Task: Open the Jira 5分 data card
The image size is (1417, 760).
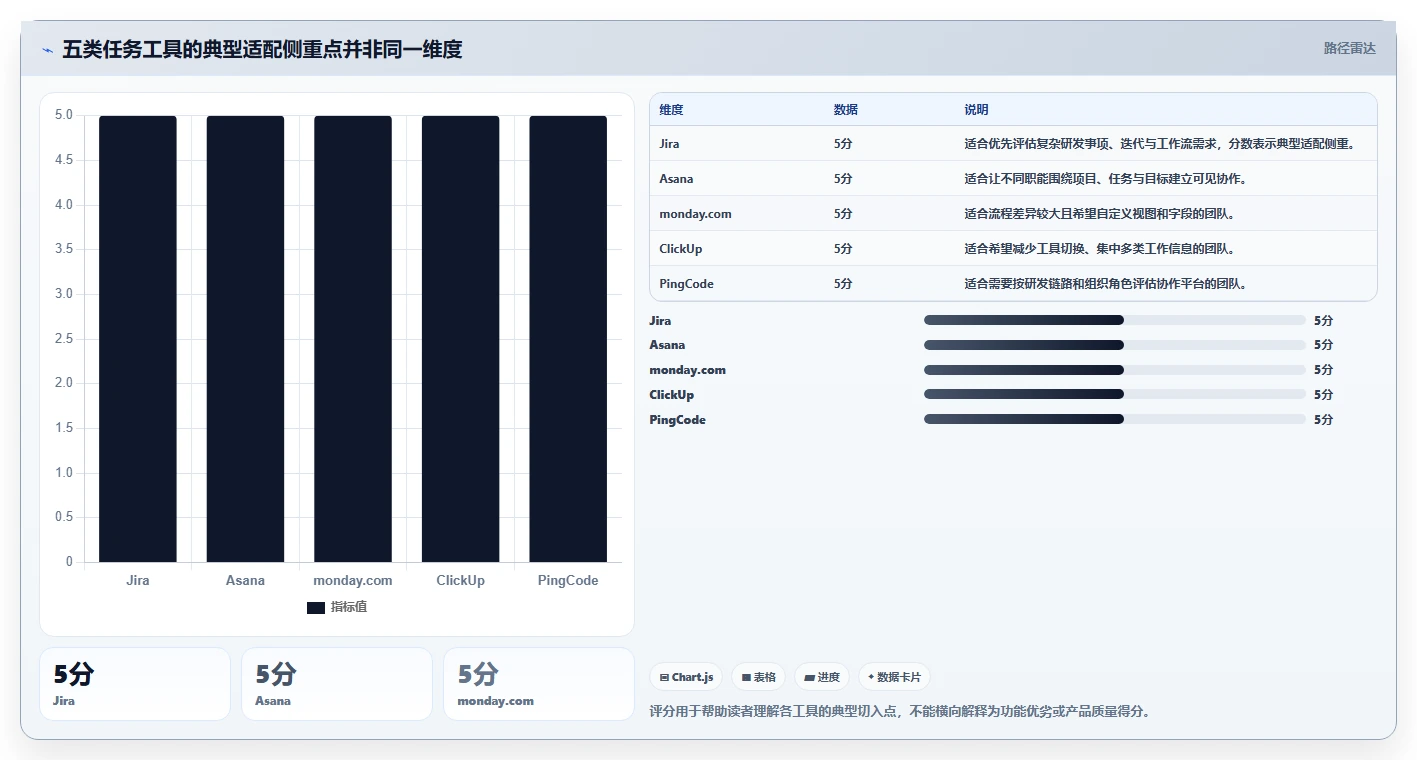Action: tap(134, 684)
